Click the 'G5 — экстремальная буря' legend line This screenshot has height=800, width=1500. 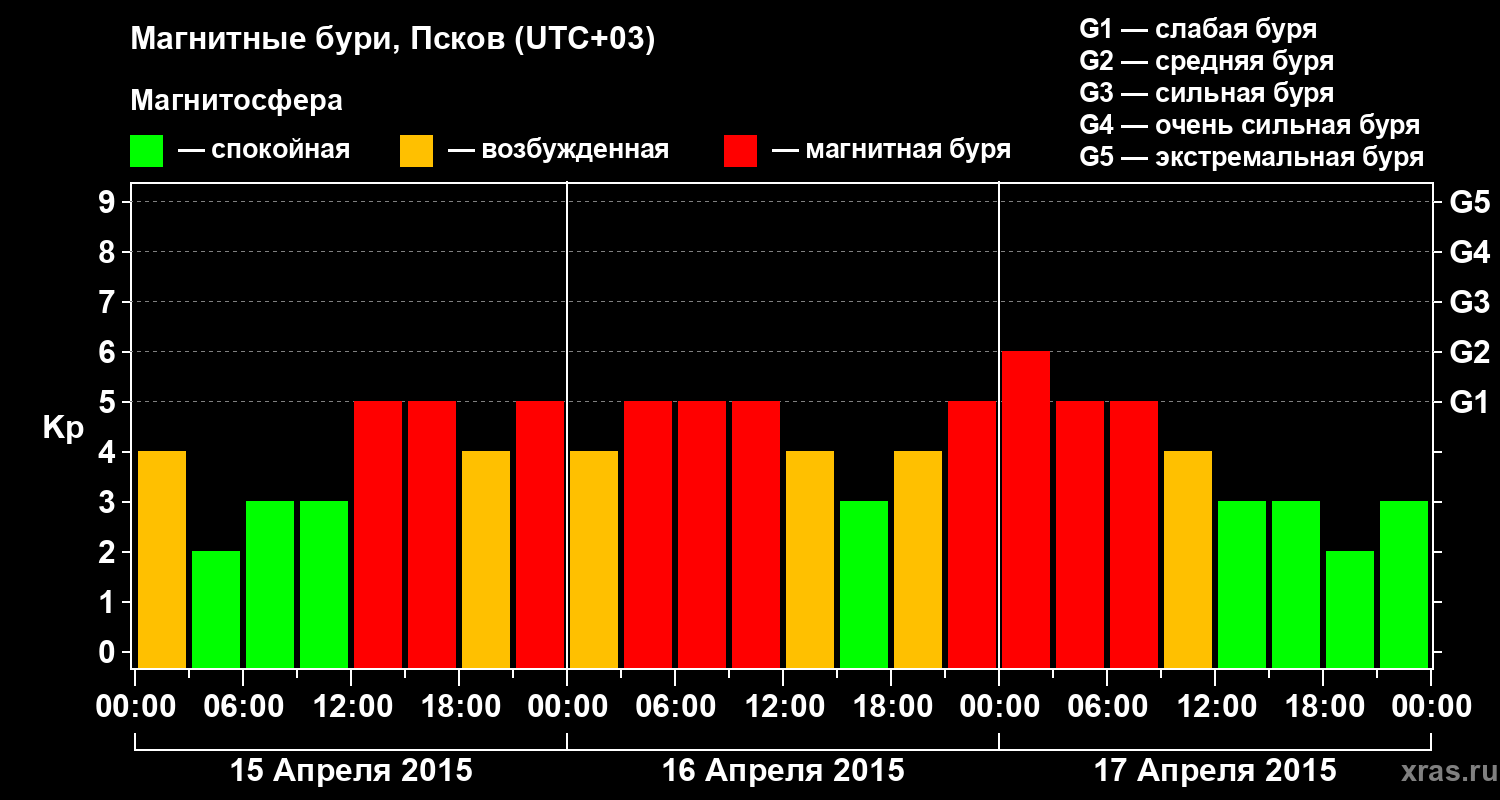pos(1252,157)
